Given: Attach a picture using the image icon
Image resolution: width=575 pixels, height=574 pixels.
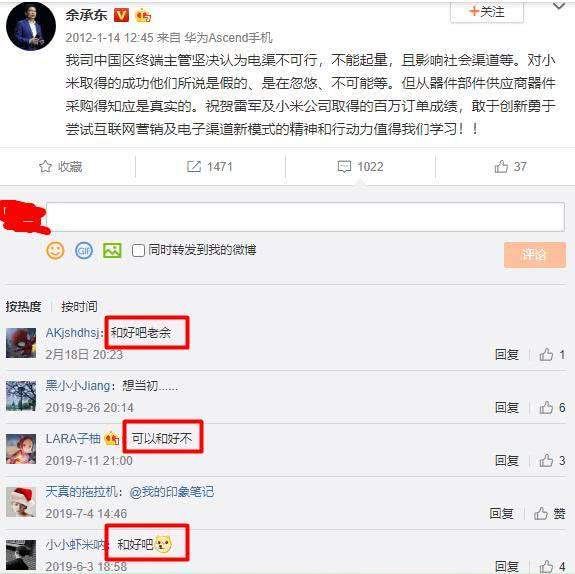Looking at the screenshot, I should tap(112, 251).
